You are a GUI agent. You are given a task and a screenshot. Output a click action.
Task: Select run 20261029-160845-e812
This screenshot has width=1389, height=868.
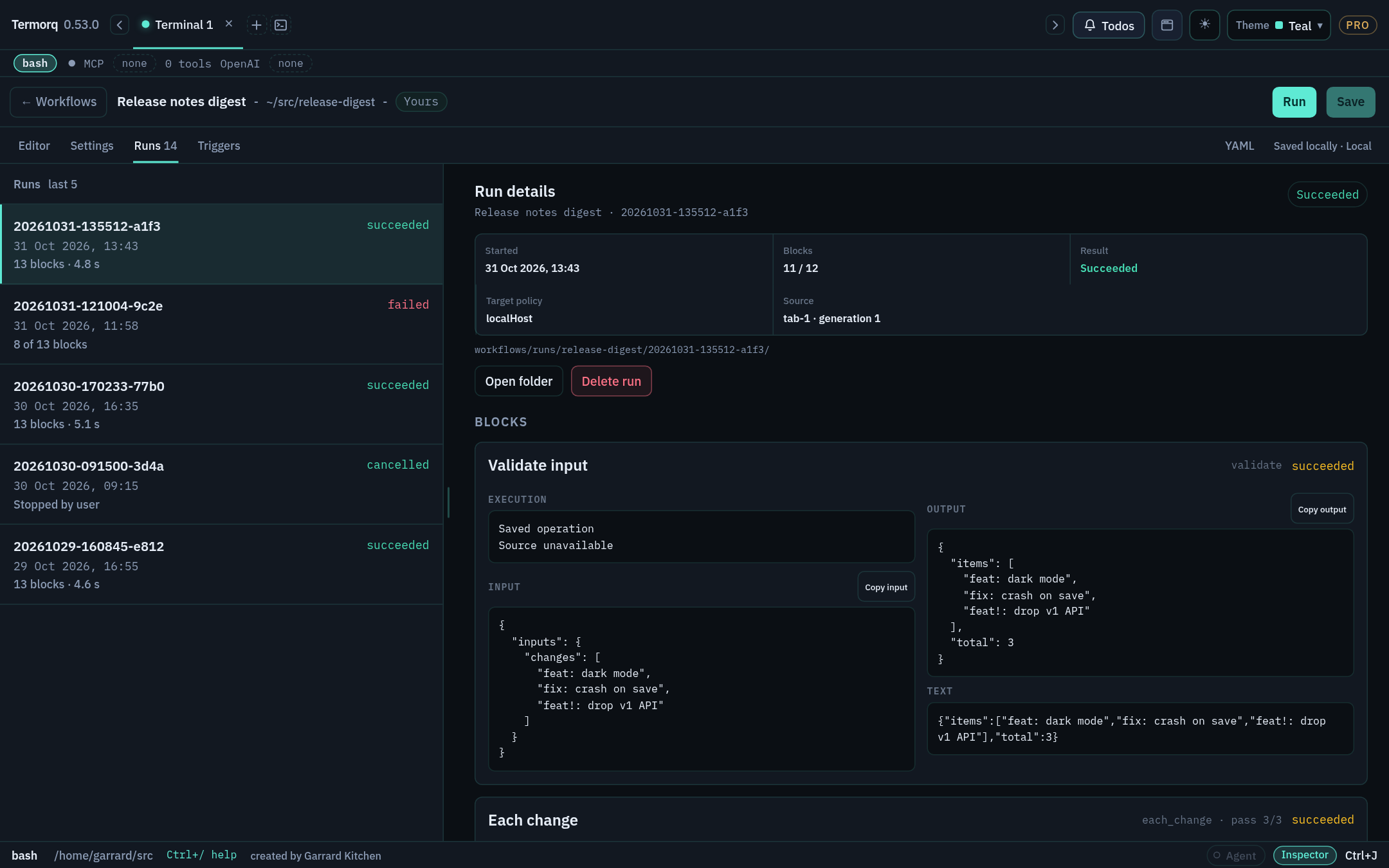221,565
